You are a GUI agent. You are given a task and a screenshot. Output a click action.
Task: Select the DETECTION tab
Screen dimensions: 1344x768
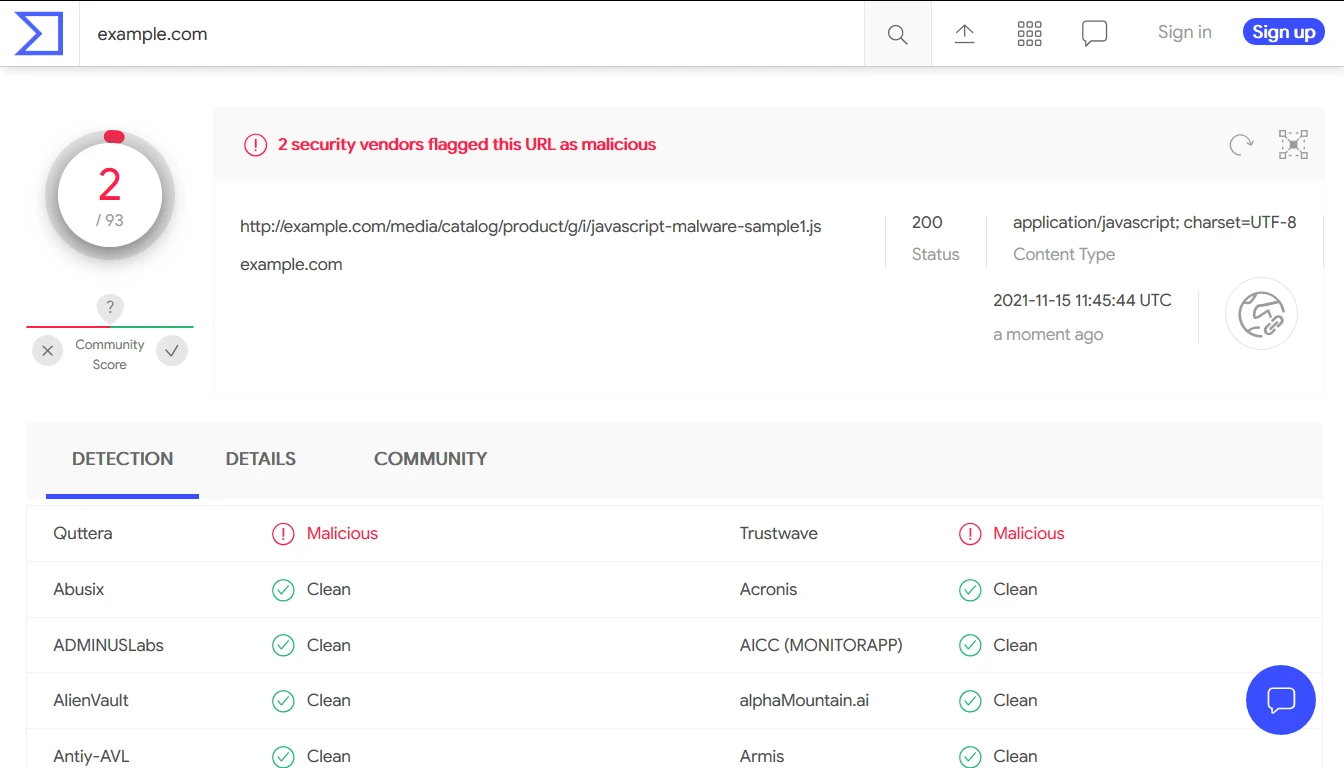pyautogui.click(x=122, y=459)
